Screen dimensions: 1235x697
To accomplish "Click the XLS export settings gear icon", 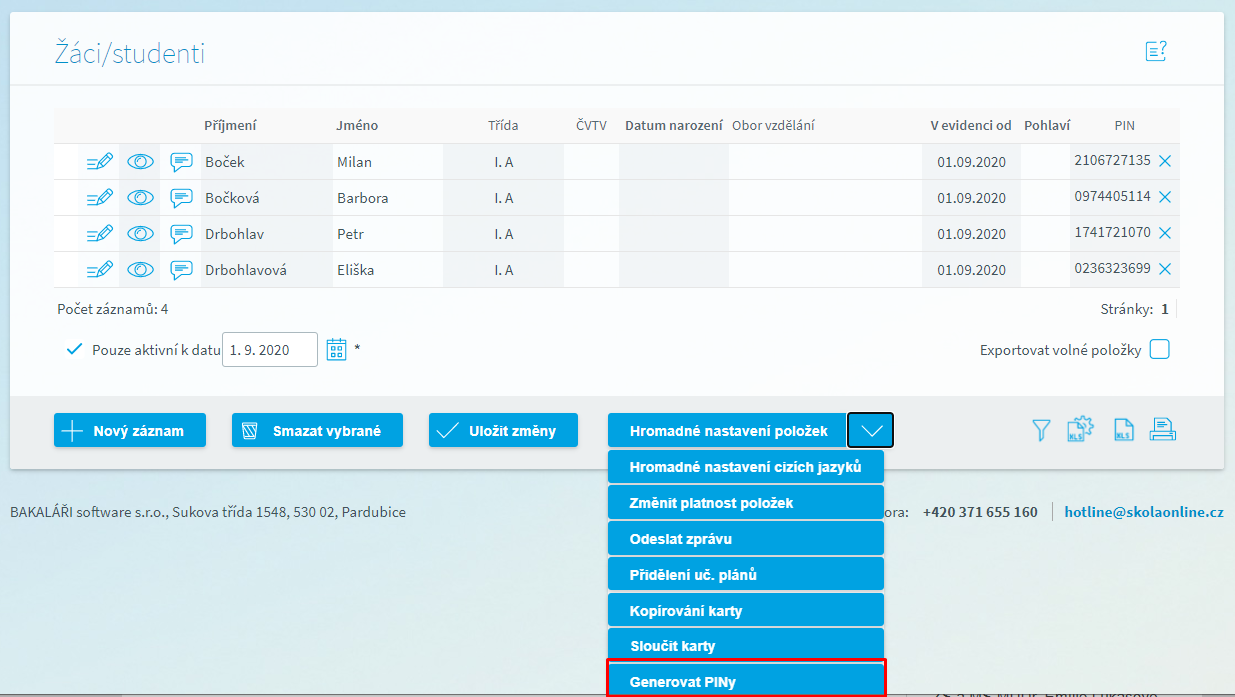I will click(x=1081, y=429).
